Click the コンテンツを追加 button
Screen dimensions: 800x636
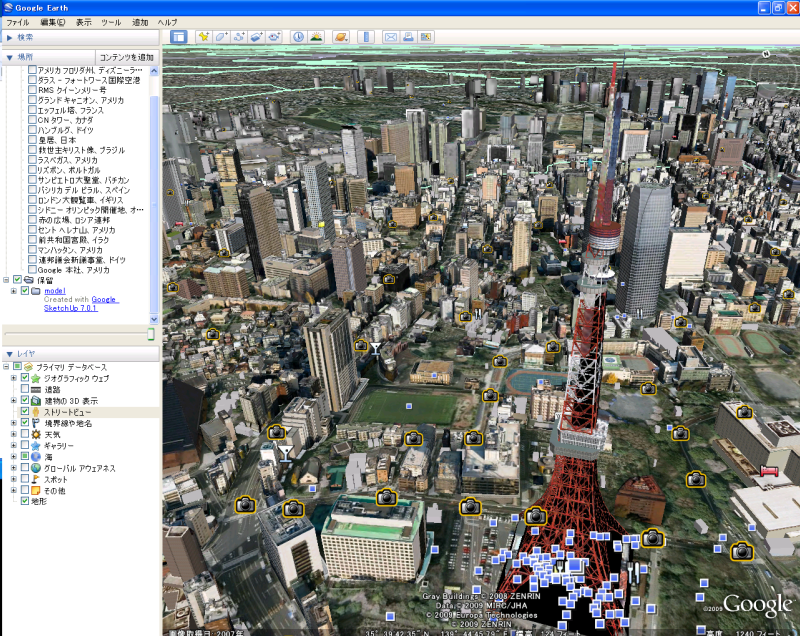(126, 57)
